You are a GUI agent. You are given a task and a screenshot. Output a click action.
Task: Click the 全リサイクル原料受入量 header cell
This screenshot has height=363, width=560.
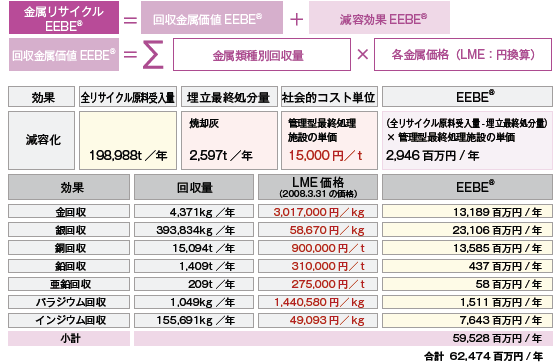coord(128,97)
